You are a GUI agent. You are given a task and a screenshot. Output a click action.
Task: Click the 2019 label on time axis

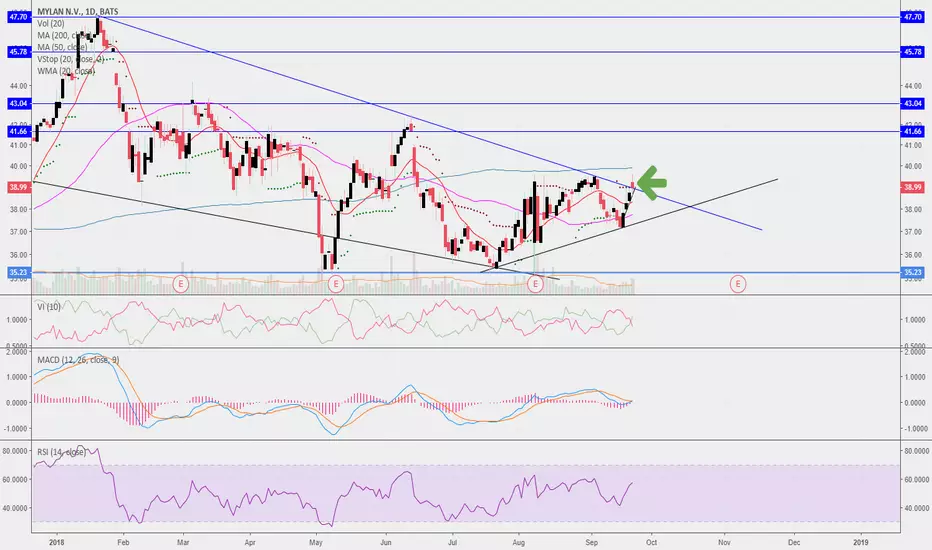[860, 542]
